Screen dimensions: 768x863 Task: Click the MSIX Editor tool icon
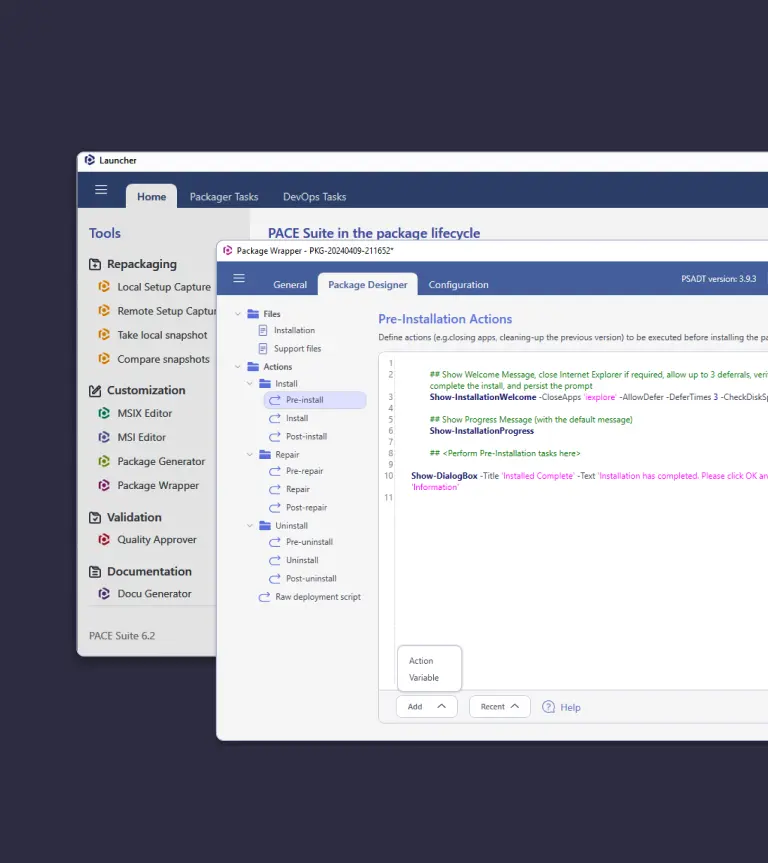[x=103, y=413]
